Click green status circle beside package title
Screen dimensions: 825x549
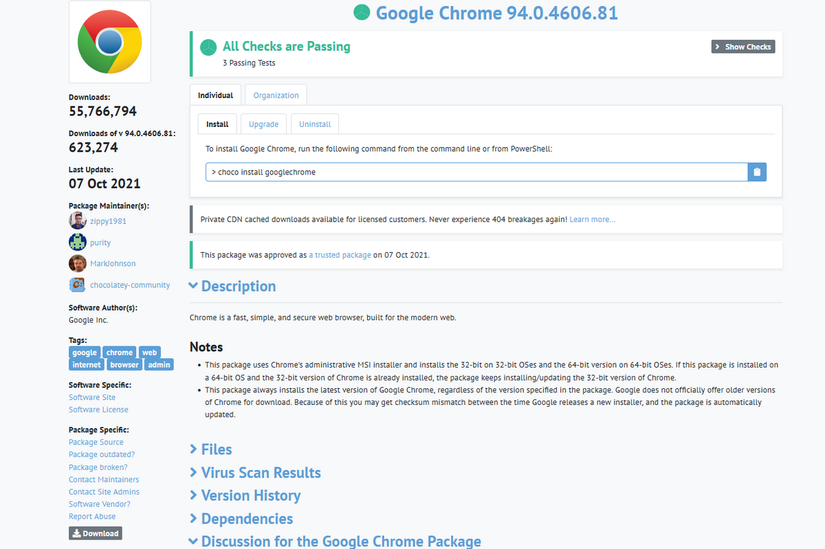click(x=361, y=12)
